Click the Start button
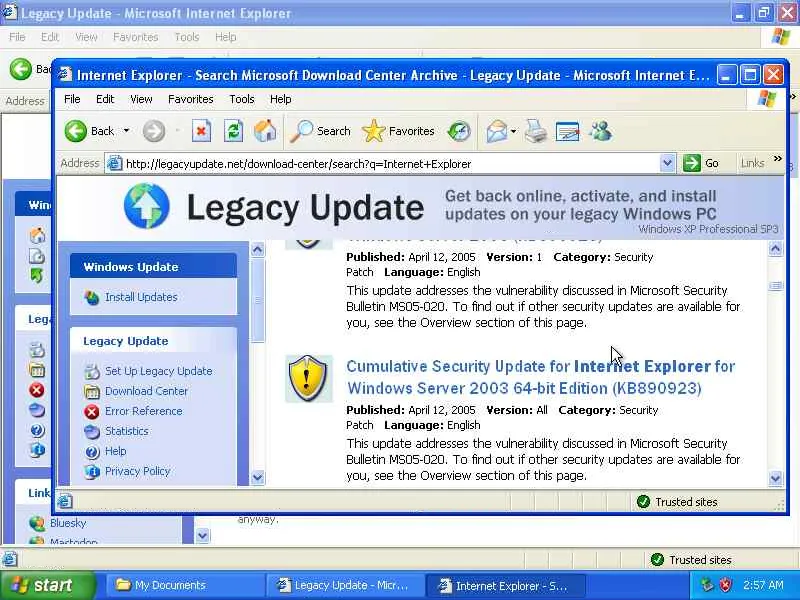 [48, 585]
